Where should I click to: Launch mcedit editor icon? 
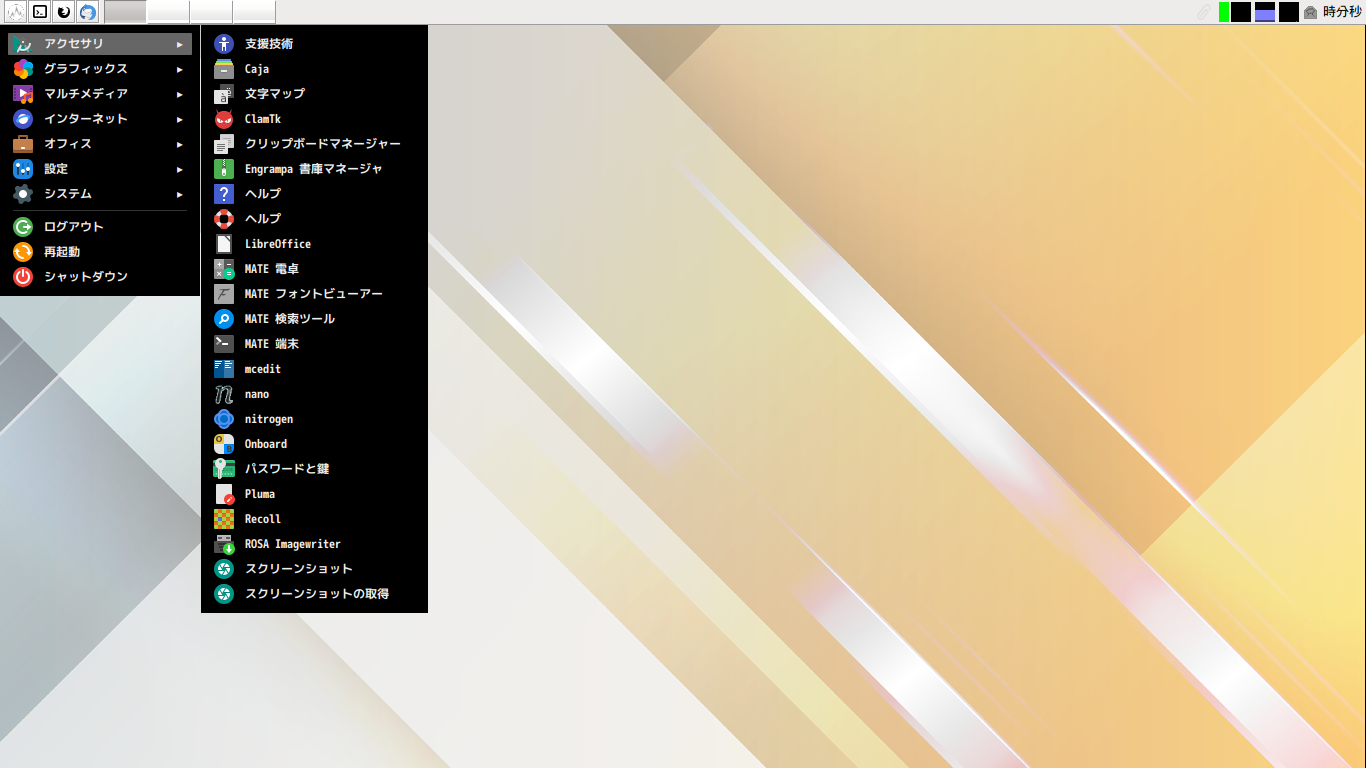pyautogui.click(x=224, y=369)
